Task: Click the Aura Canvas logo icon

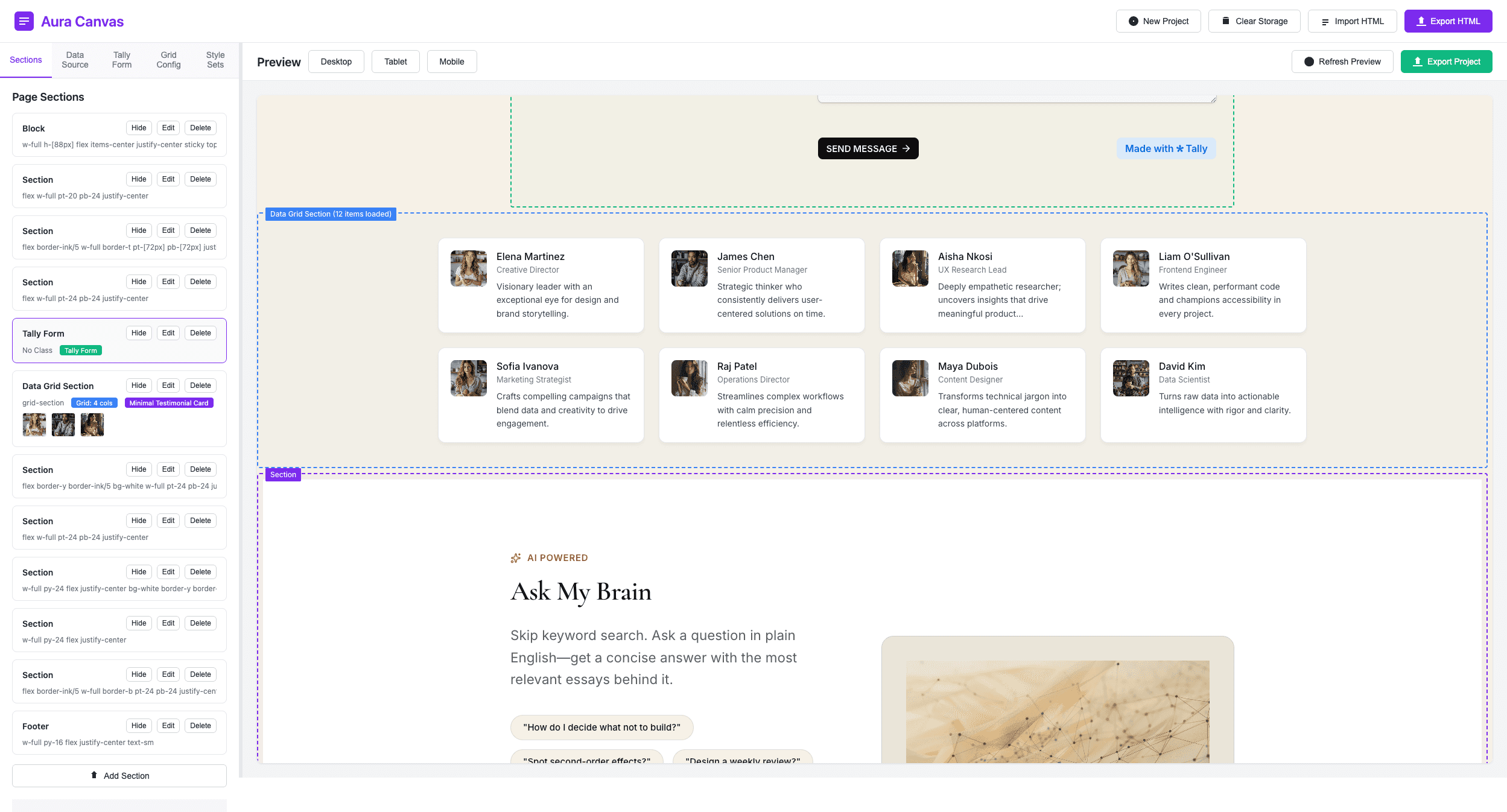Action: point(24,21)
